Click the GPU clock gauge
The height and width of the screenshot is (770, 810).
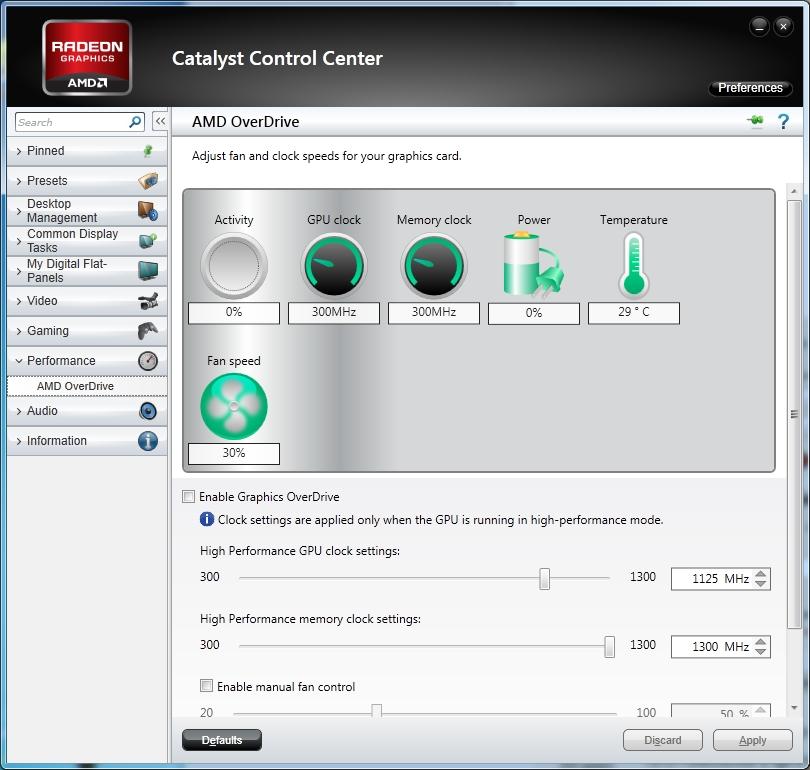point(334,265)
